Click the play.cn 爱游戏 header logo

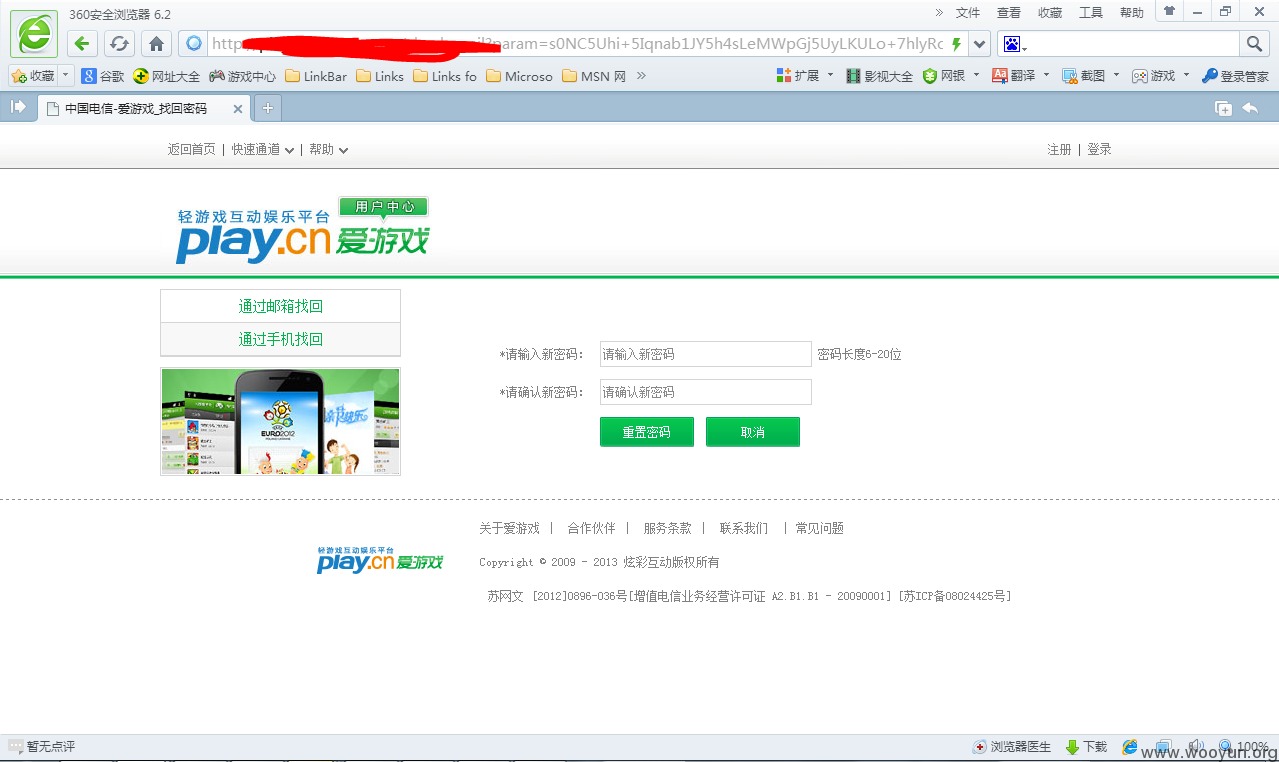pyautogui.click(x=303, y=231)
